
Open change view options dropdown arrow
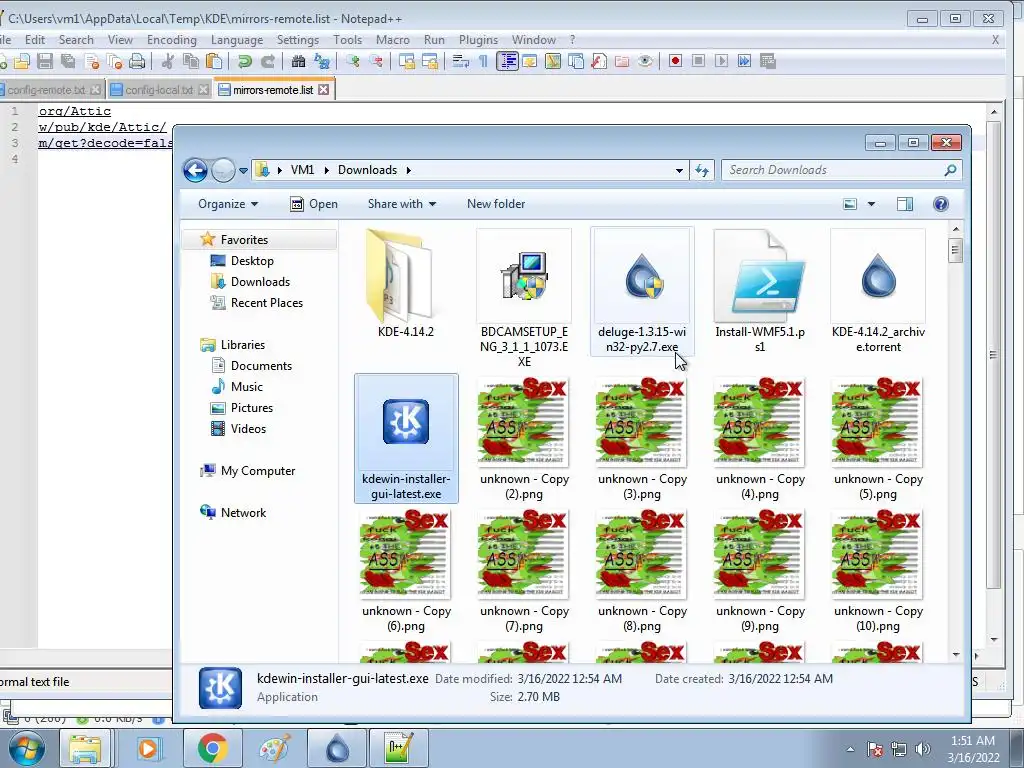click(871, 204)
